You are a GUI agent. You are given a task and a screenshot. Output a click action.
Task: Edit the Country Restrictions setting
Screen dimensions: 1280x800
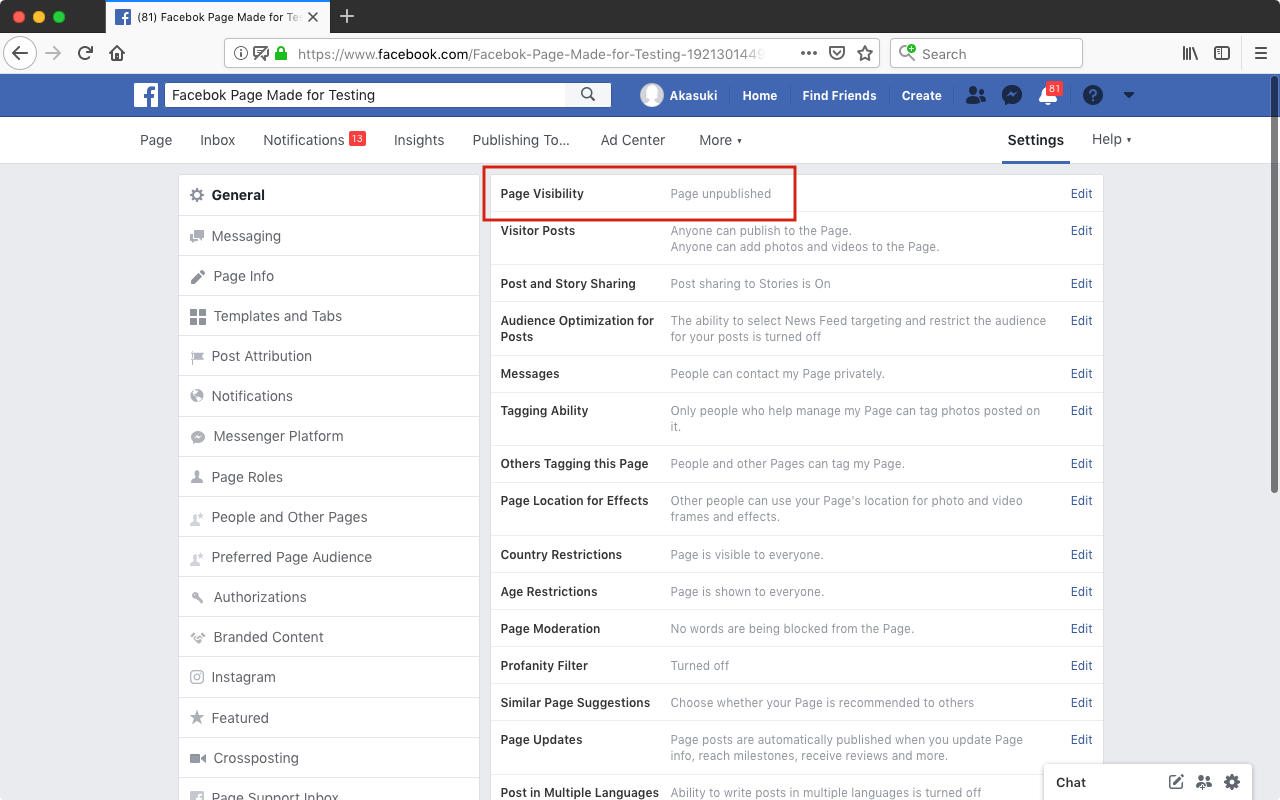pos(1081,555)
